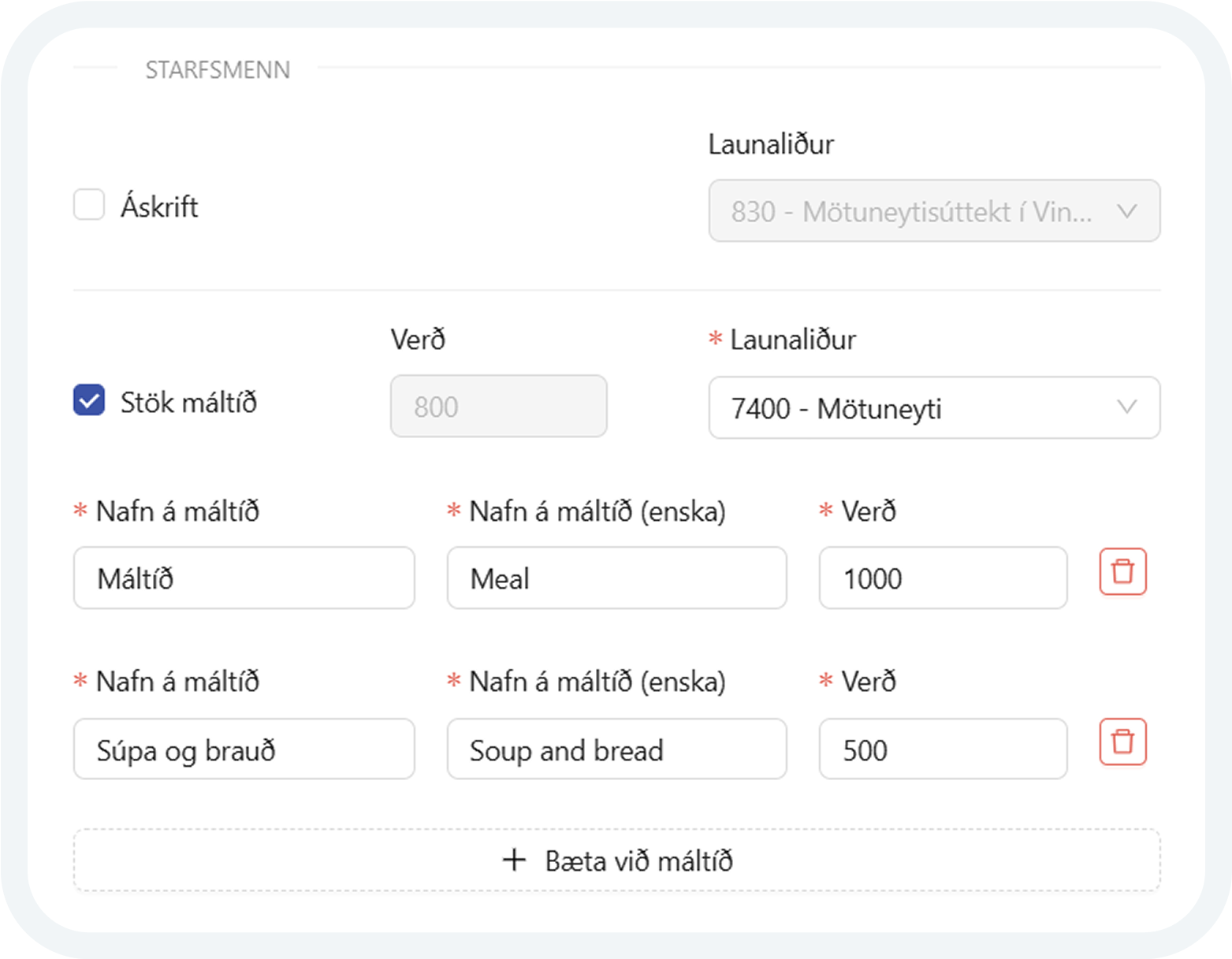Open the 7400 - Mötuneyti dropdown

[914, 408]
